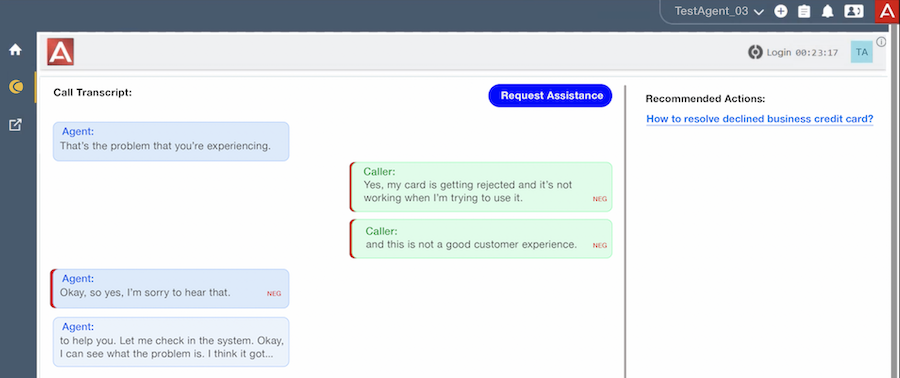The width and height of the screenshot is (900, 378).
Task: Select agent message "That's the problem that you're experiencing"
Action: [171, 141]
